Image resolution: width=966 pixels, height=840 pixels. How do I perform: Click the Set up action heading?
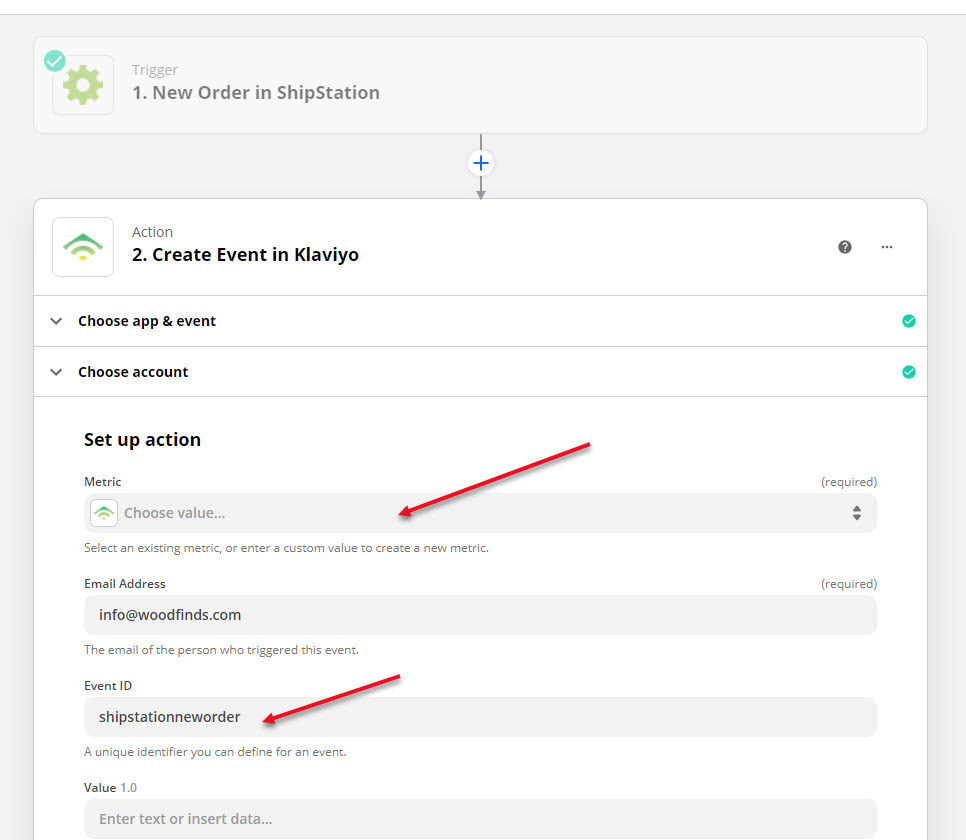coord(142,439)
